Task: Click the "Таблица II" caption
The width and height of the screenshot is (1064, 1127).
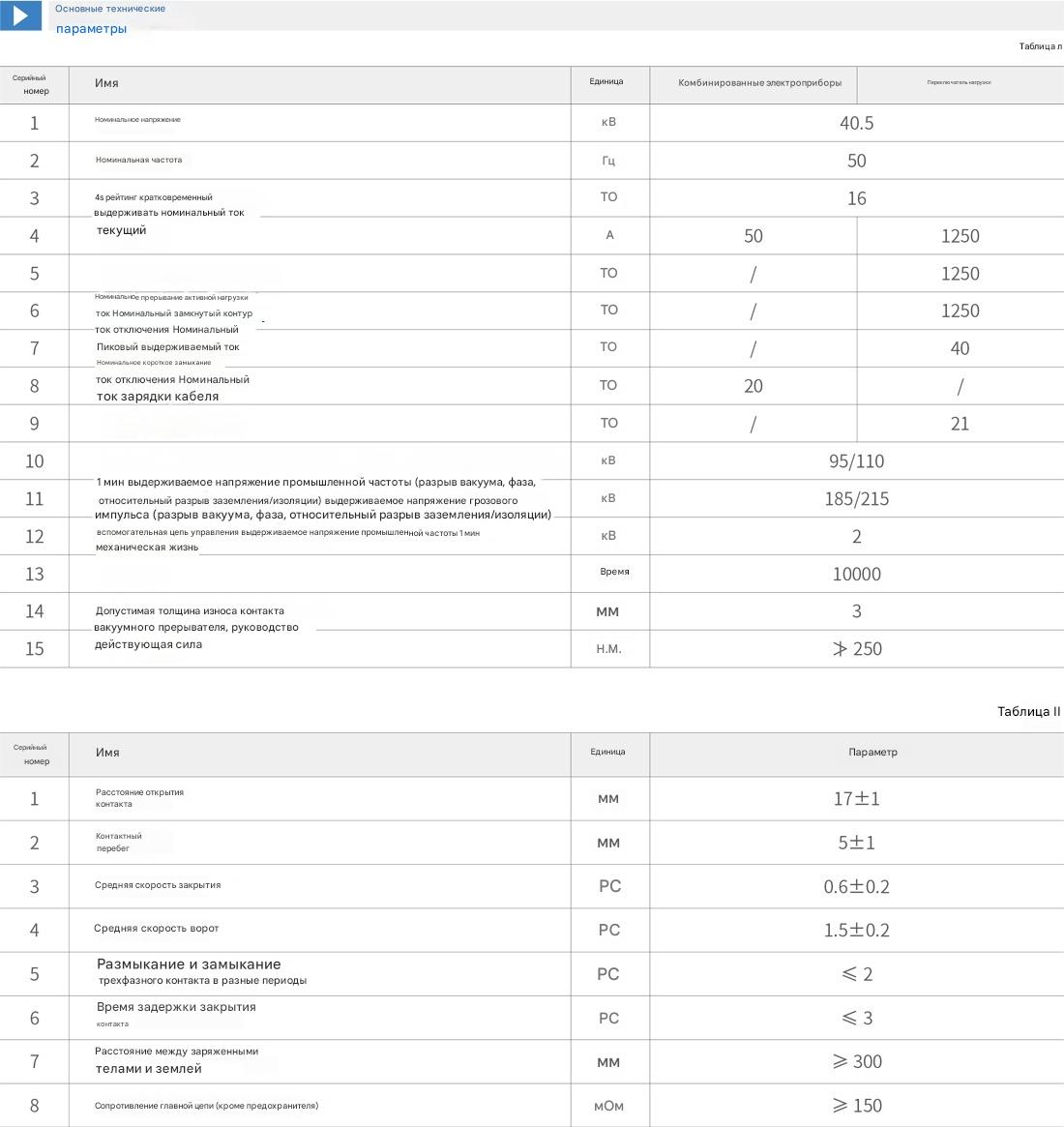Action: [x=1028, y=711]
